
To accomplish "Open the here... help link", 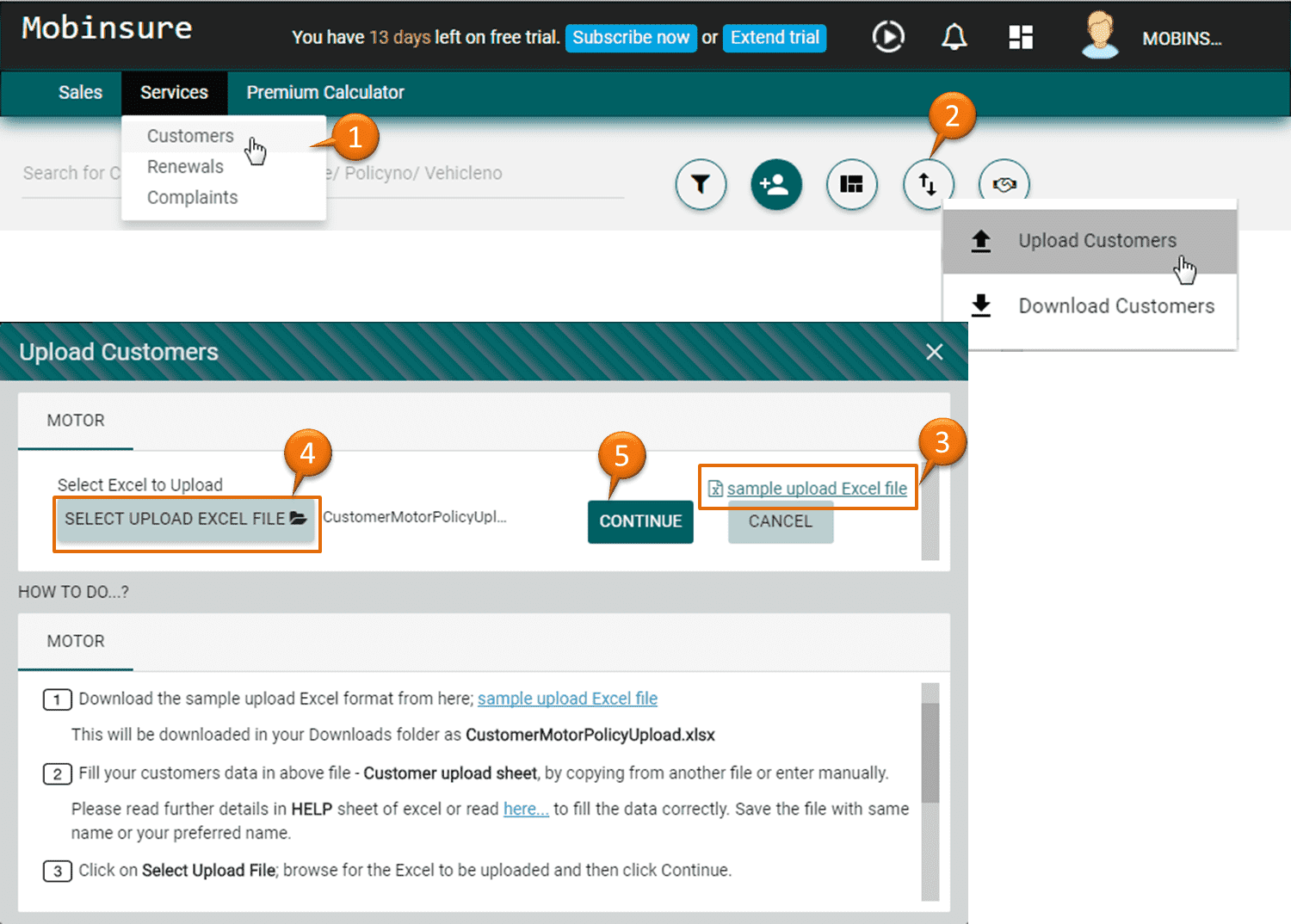I will [526, 809].
